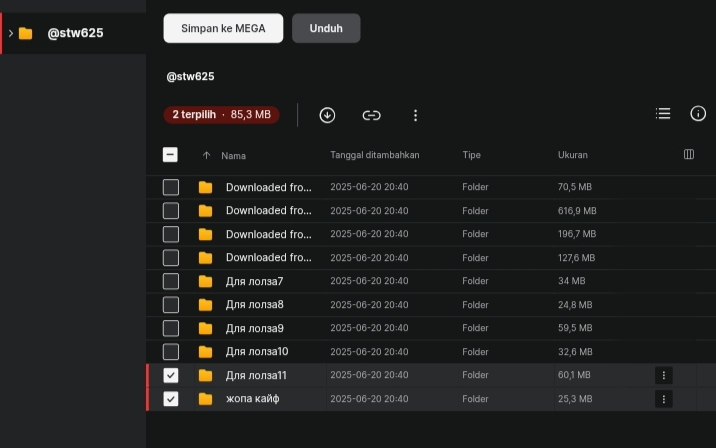Image resolution: width=716 pixels, height=448 pixels.
Task: Click the 59,5 MB size cell
Action: pyautogui.click(x=575, y=328)
